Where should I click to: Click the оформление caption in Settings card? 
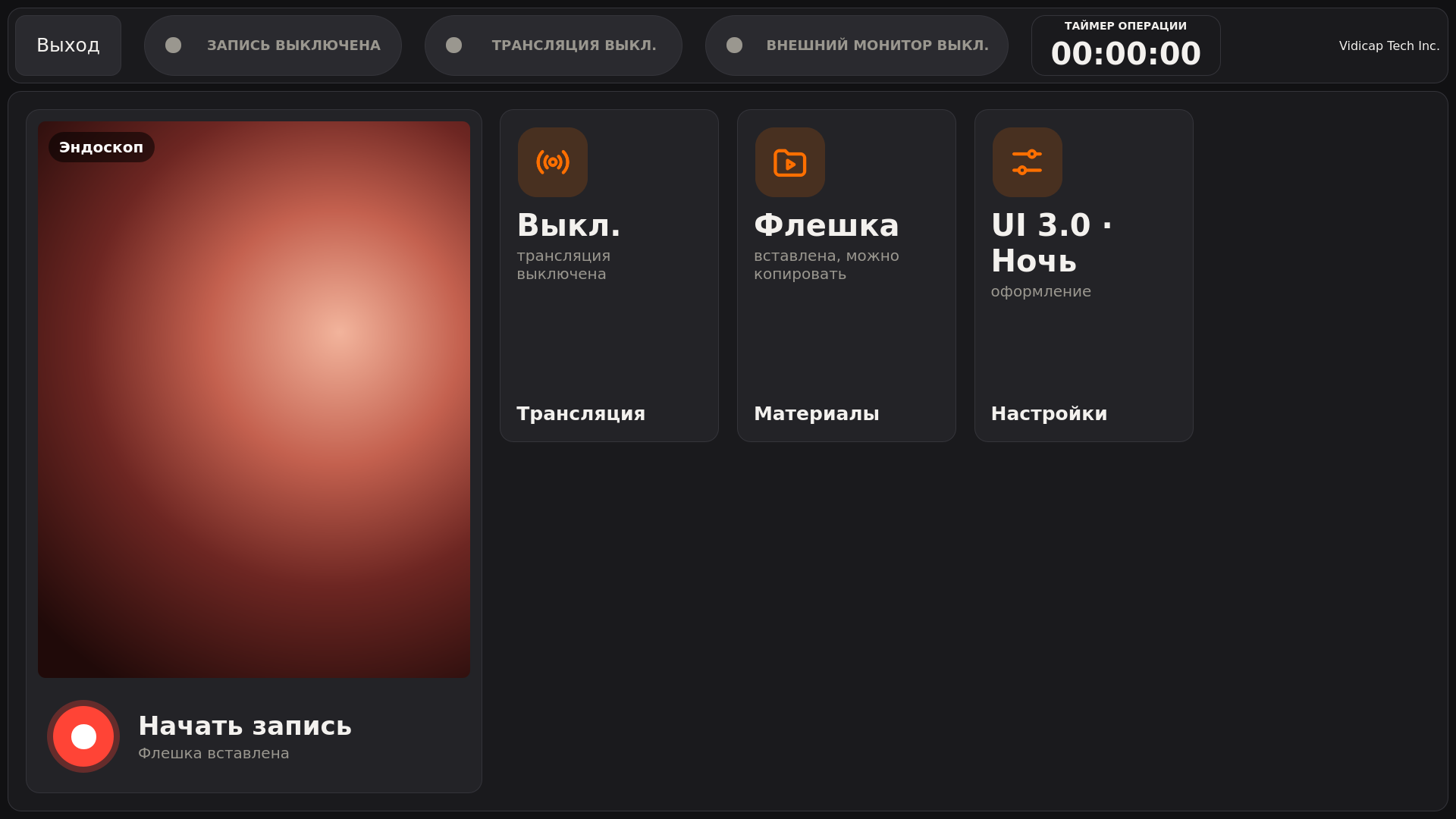1041,291
